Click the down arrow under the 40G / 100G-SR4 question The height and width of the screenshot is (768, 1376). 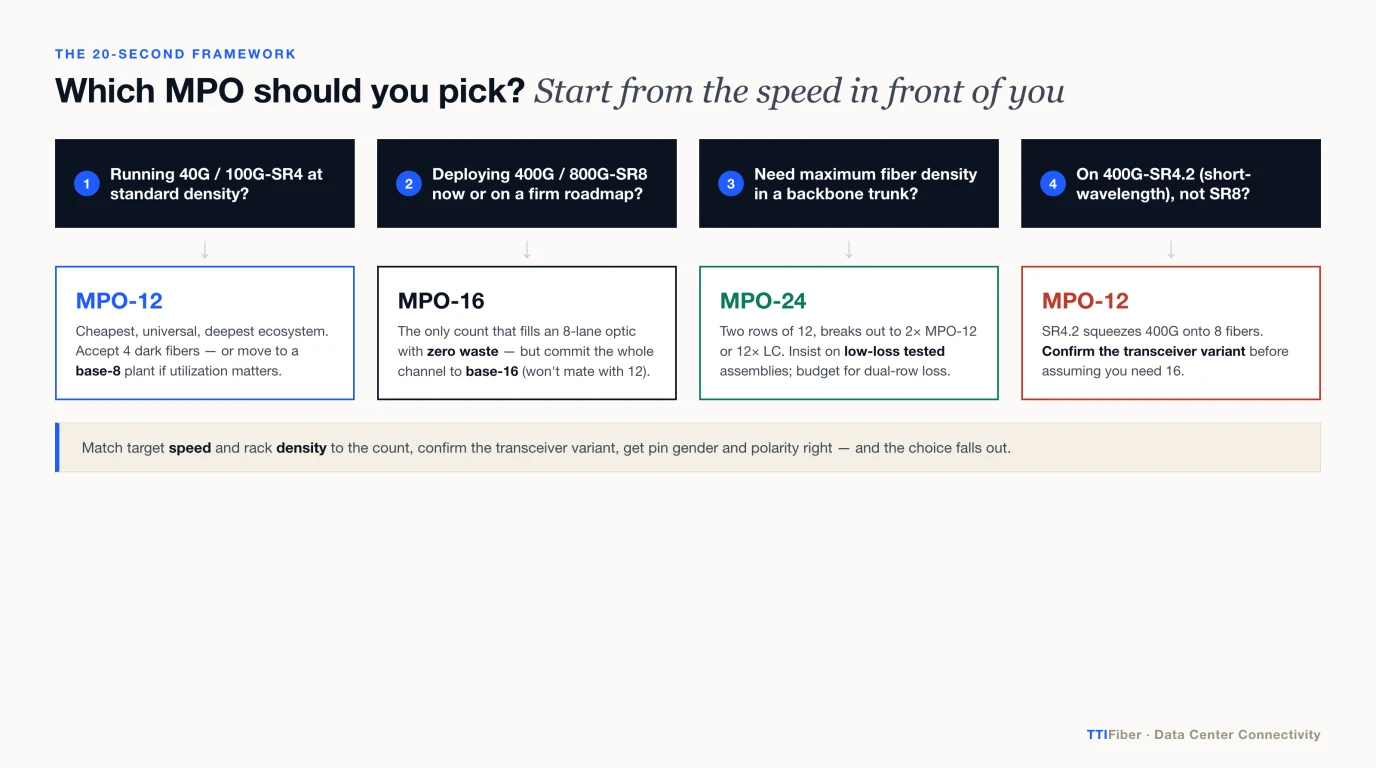[205, 249]
